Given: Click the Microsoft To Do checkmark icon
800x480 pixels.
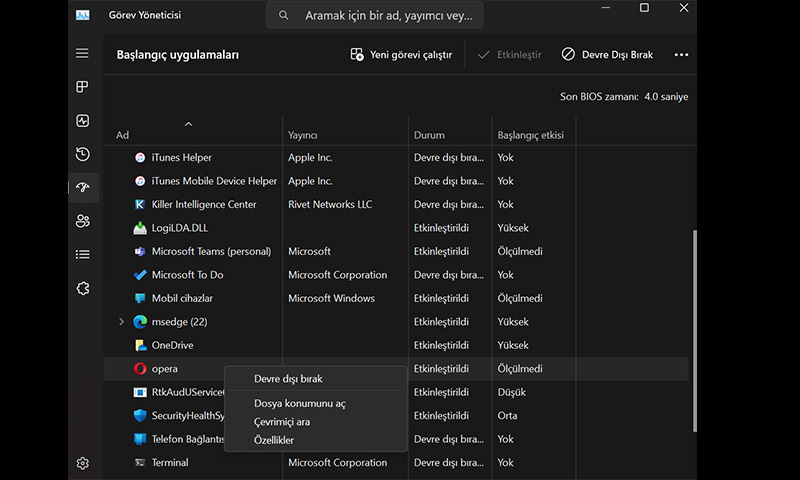Looking at the screenshot, I should coord(140,275).
